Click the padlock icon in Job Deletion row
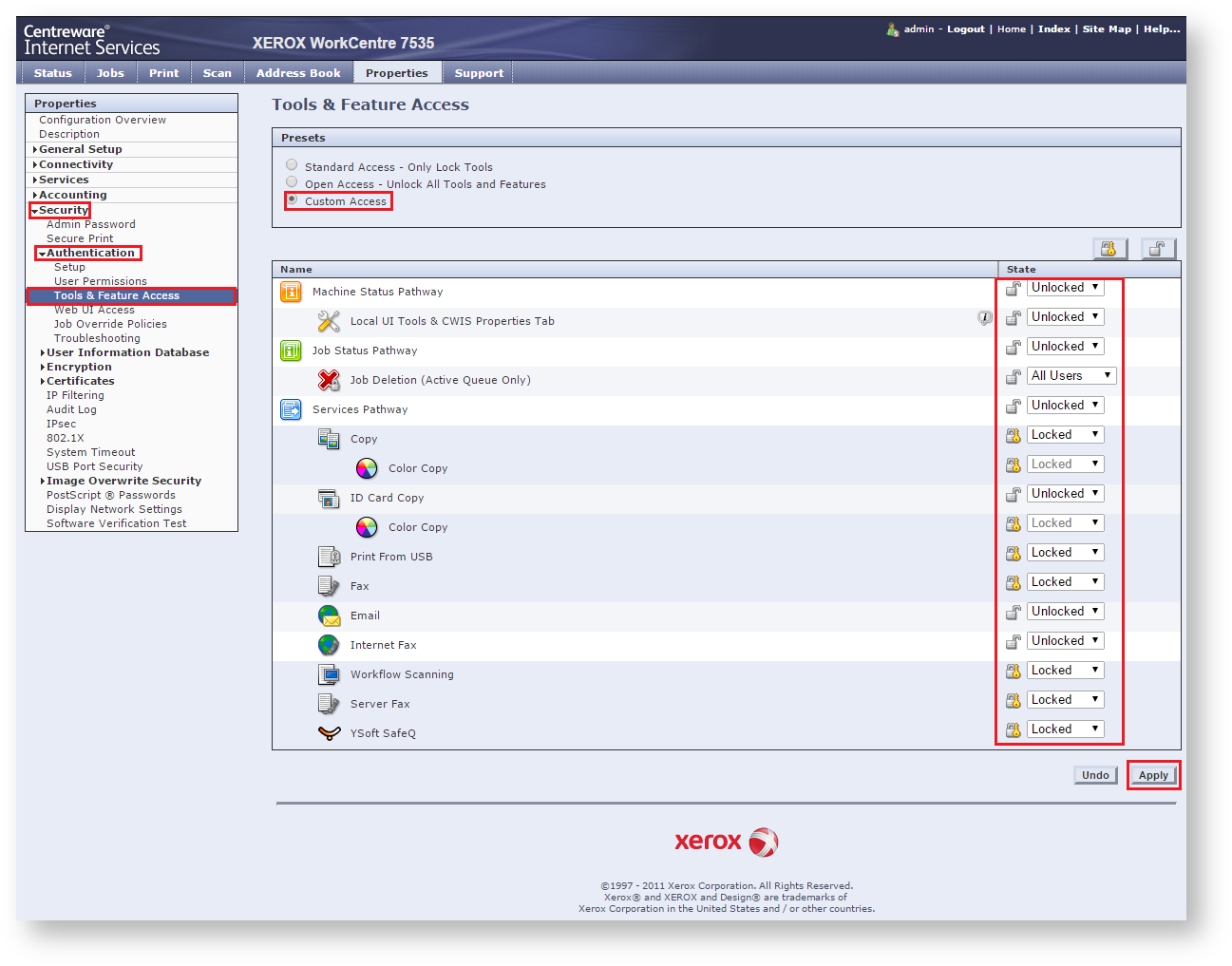Viewport: 1232px width, 966px height. [x=1014, y=376]
